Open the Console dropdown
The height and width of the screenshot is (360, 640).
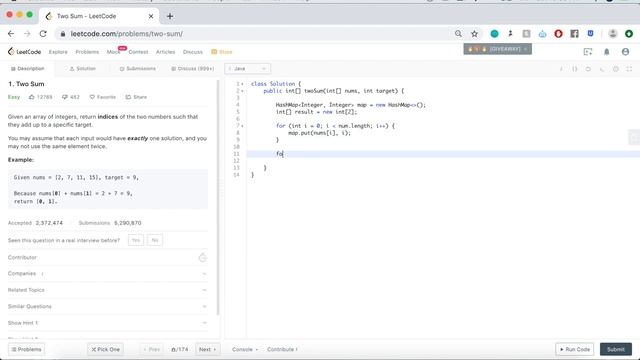point(244,349)
